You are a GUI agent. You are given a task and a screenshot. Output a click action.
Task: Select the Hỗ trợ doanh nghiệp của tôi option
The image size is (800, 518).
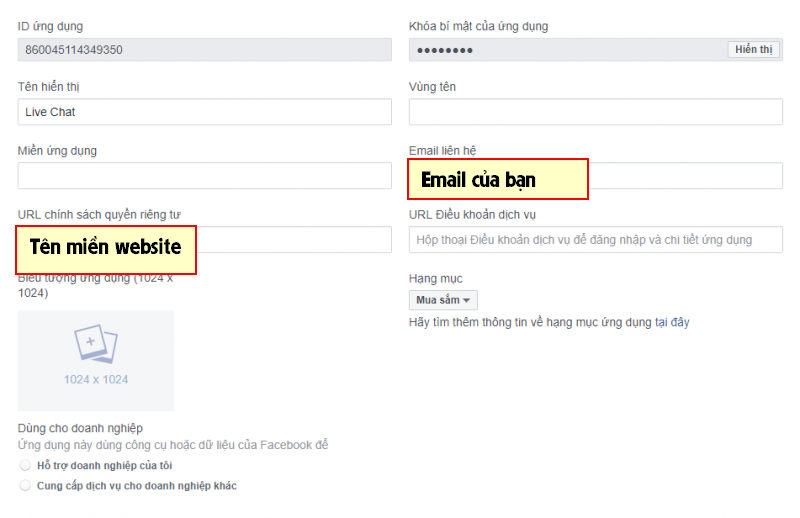click(x=25, y=466)
